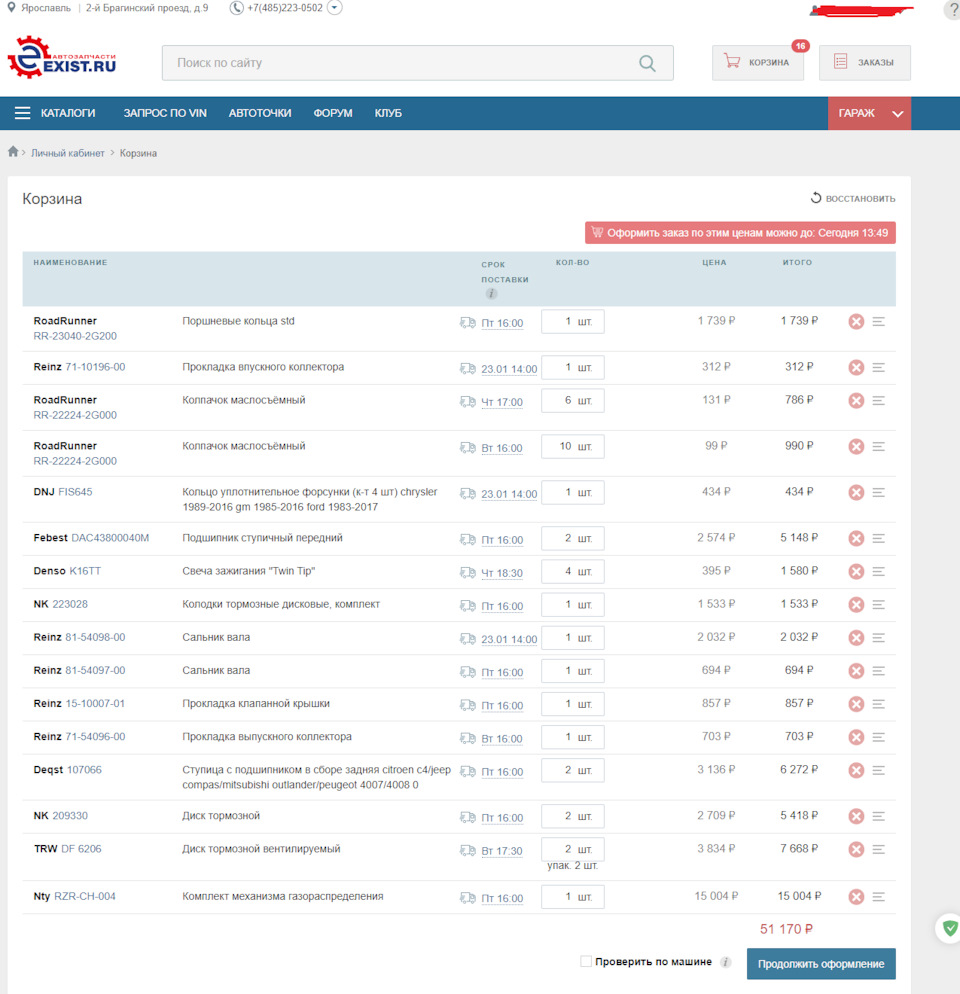Click delivery time Вт 17:30
Screen dimensions: 960x994
(x=502, y=851)
